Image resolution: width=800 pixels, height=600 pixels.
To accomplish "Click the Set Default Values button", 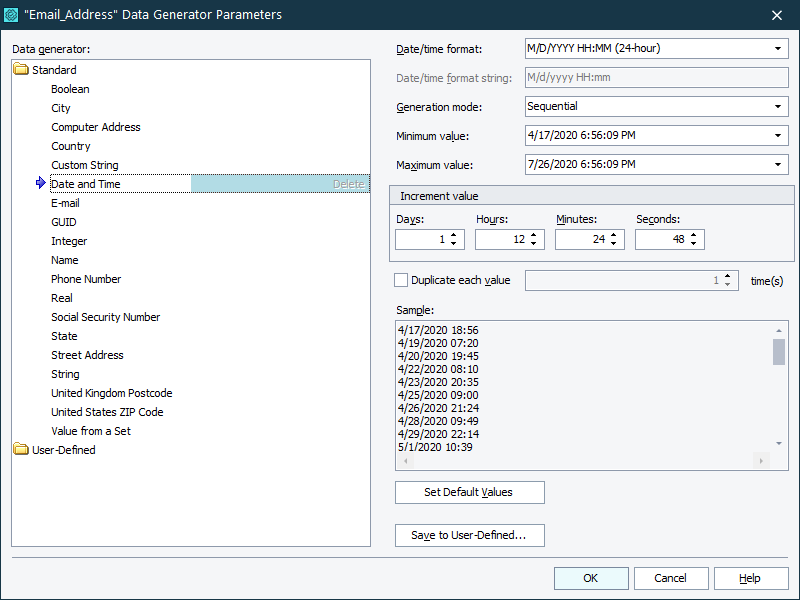I will (469, 492).
